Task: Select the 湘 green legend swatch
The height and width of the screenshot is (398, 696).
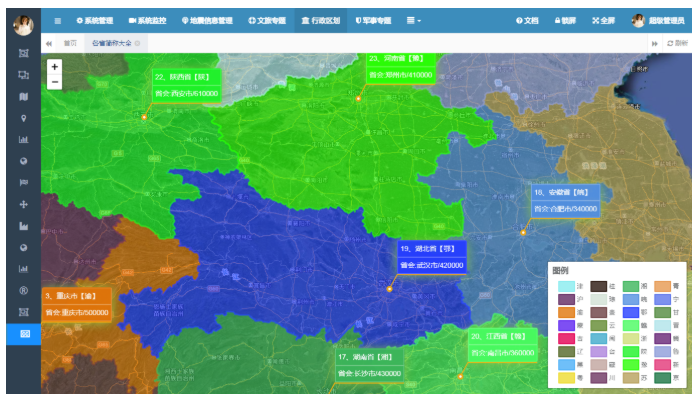Action: pyautogui.click(x=631, y=286)
